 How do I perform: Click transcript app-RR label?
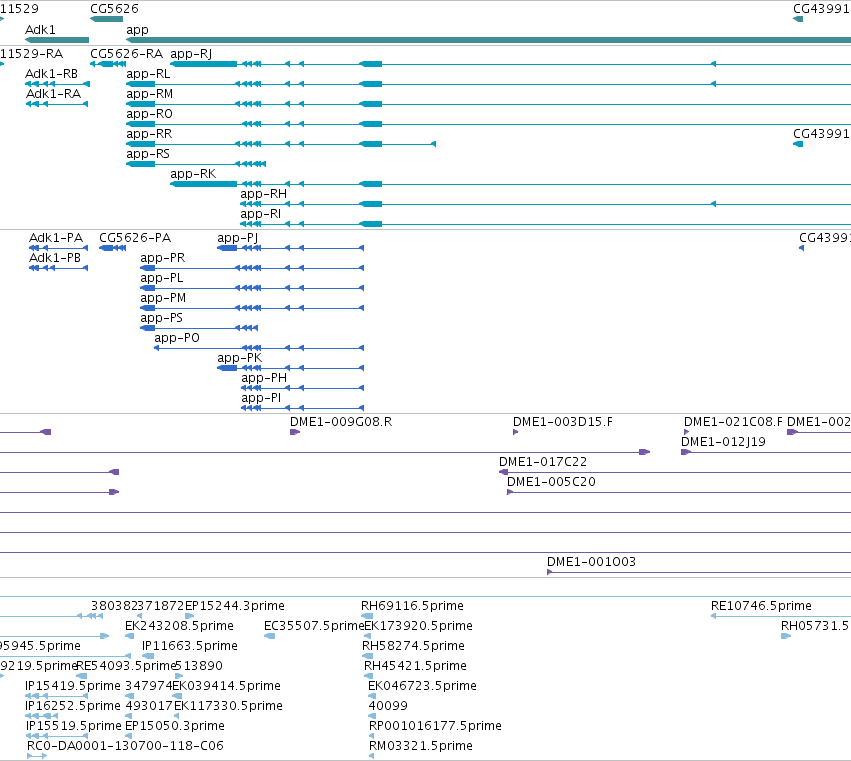click(149, 134)
